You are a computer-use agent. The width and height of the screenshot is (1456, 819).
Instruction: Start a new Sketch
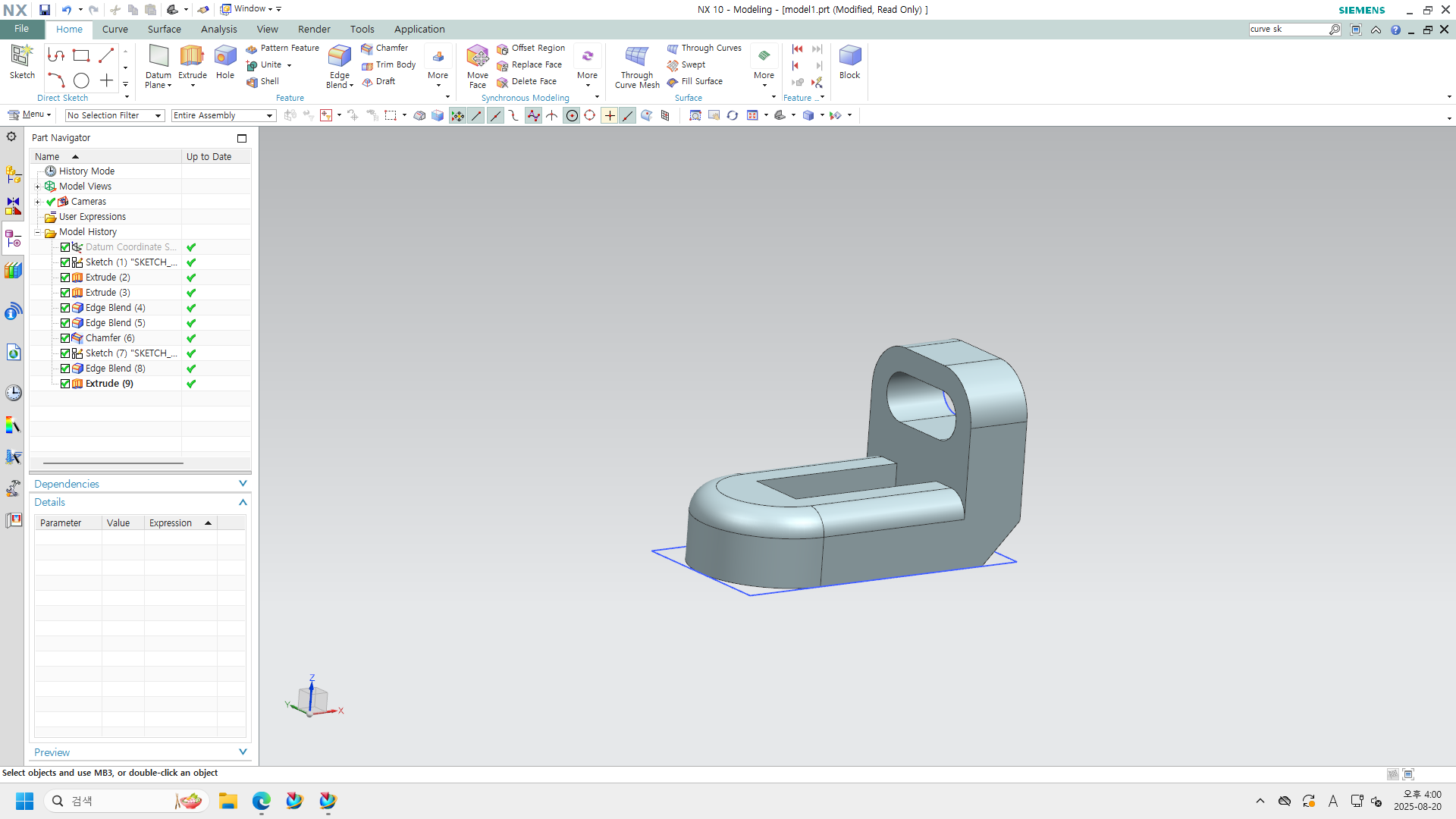tap(22, 57)
